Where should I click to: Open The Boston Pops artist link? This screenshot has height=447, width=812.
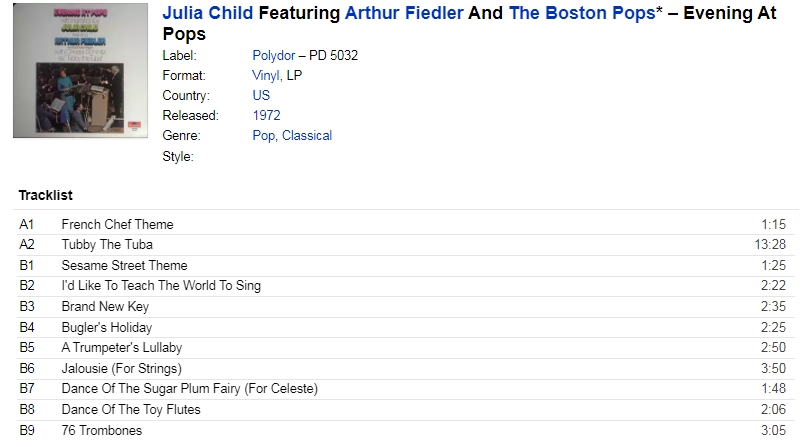click(582, 13)
